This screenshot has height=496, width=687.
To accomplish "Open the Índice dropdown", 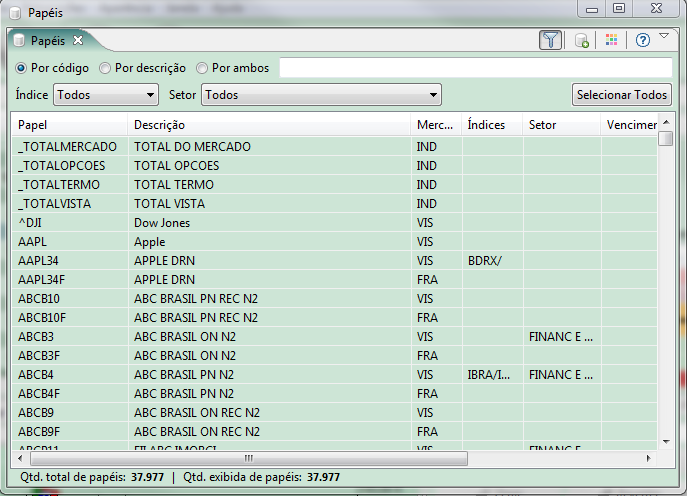I will pos(106,95).
